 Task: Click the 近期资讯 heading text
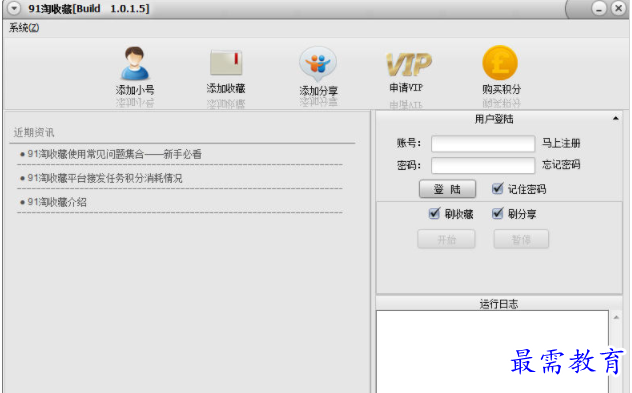pos(34,132)
